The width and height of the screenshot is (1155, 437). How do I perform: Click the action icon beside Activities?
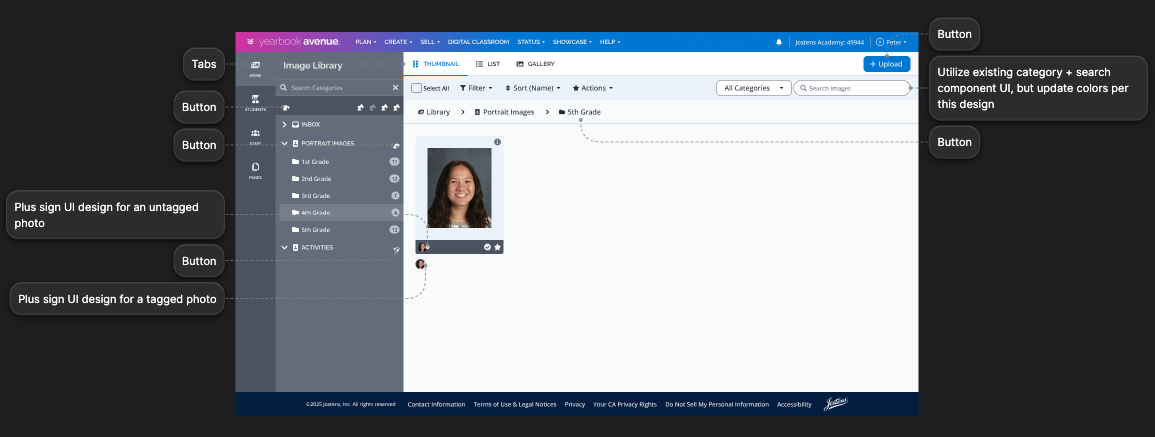pyautogui.click(x=396, y=249)
